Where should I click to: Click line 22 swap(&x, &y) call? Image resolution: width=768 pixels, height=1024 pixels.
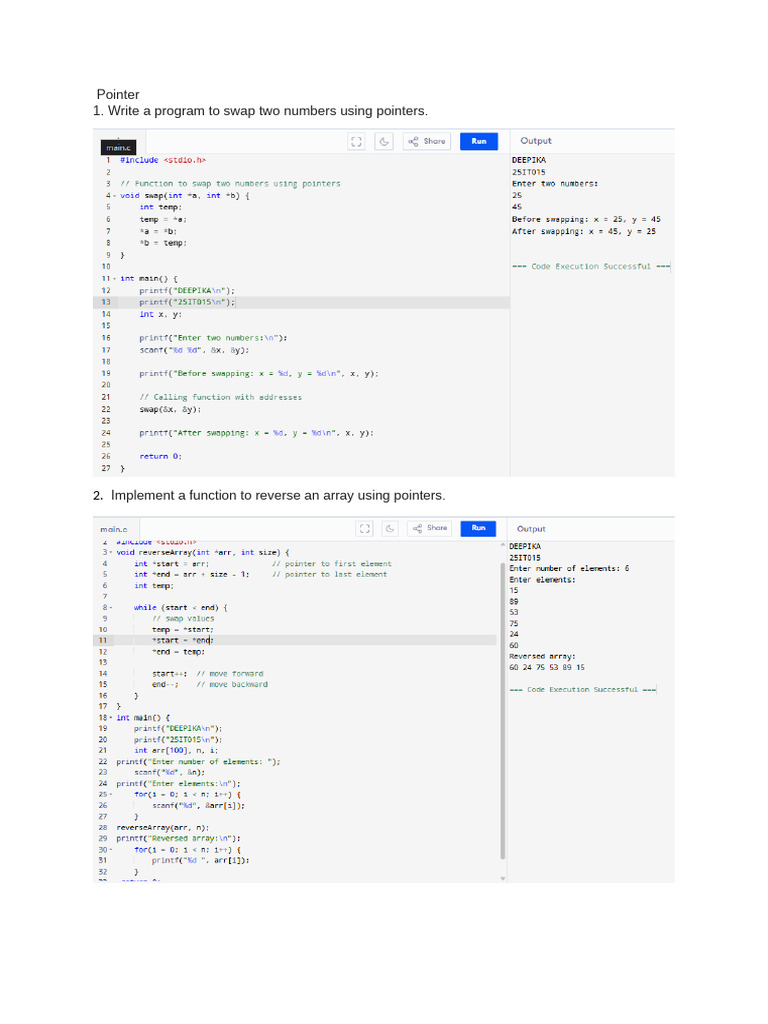pyautogui.click(x=170, y=409)
